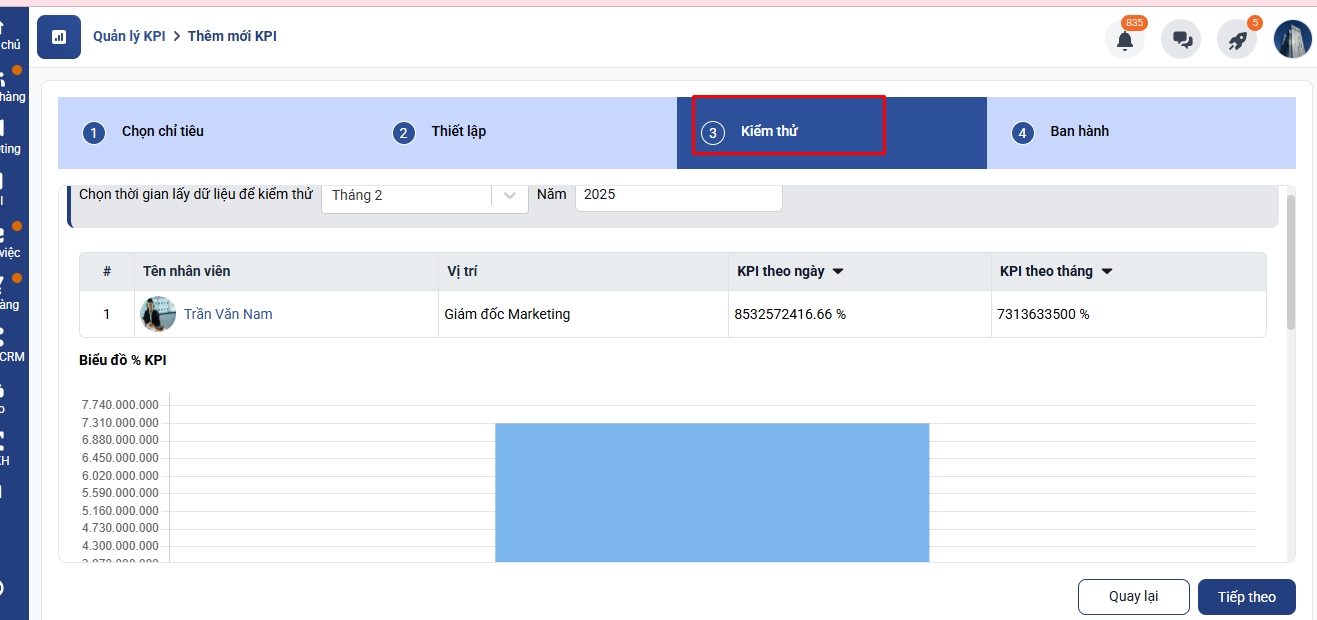Open the month dropdown showing Tháng 2

[x=424, y=195]
